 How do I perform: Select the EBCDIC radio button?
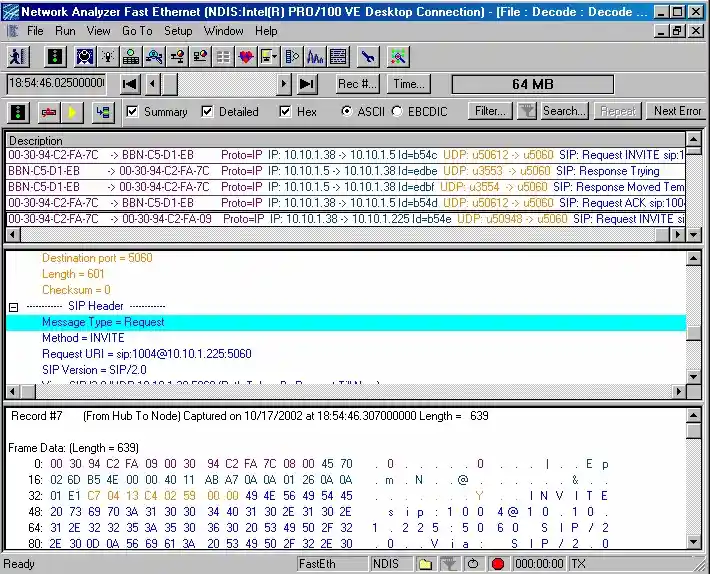[x=397, y=112]
